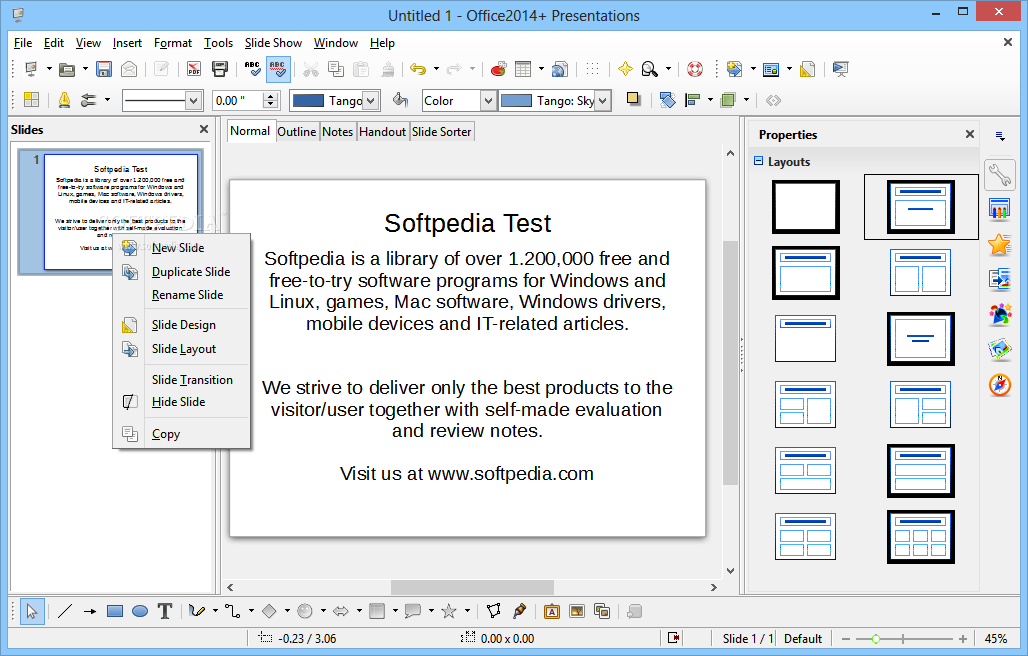Viewport: 1028px width, 656px height.
Task: Click the Save document icon
Action: (104, 69)
